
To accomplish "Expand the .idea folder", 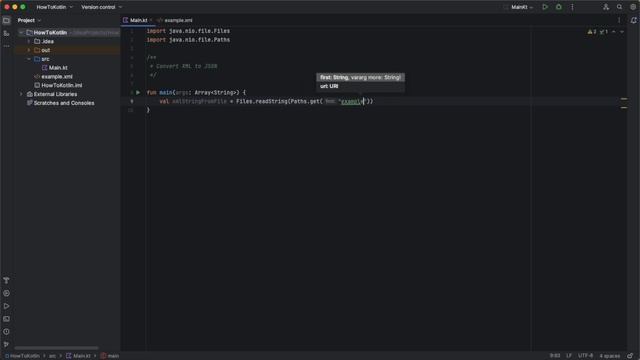I will tap(29, 41).
